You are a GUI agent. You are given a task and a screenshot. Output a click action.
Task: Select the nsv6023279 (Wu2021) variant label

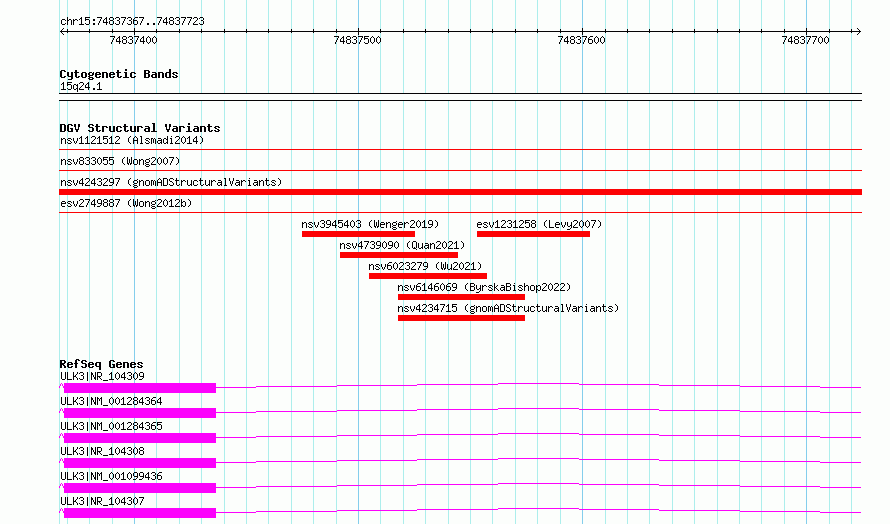coord(425,266)
